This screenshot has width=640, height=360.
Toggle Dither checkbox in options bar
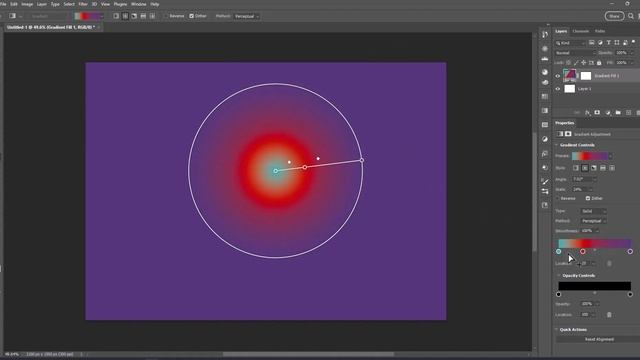191,16
